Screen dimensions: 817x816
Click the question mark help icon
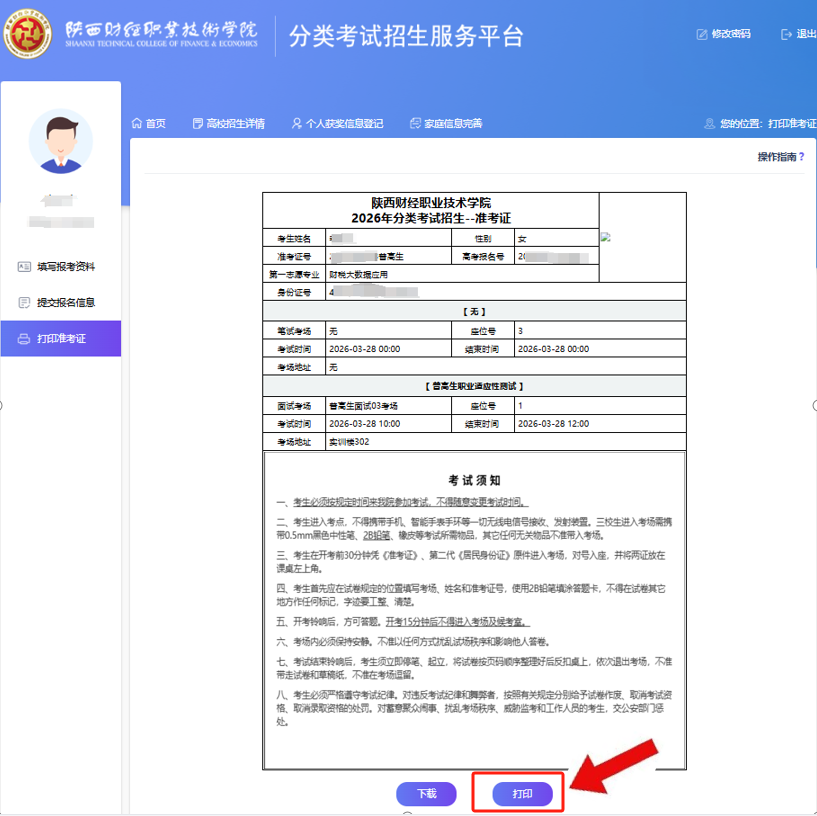coord(801,157)
